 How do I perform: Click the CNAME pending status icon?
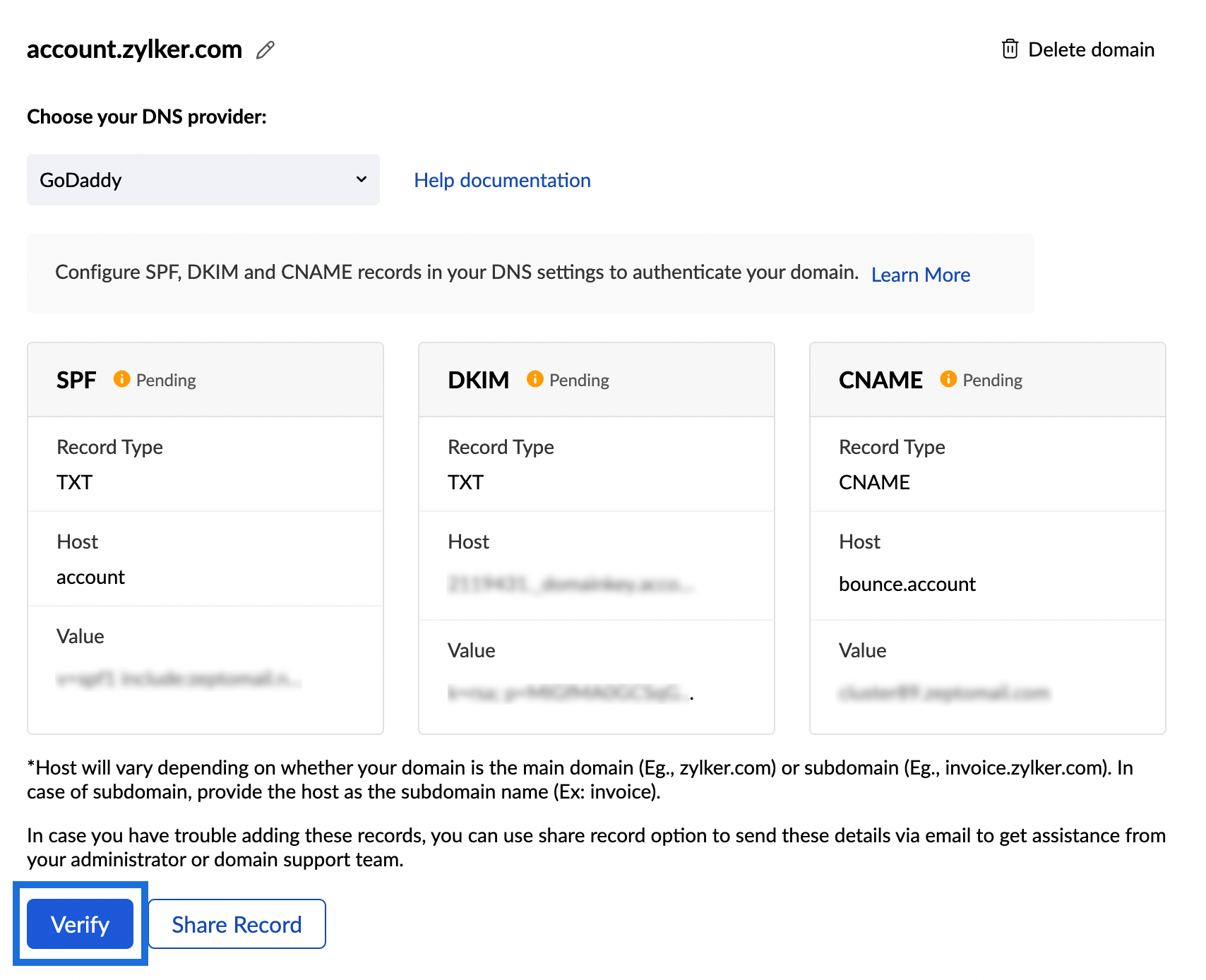click(x=948, y=379)
